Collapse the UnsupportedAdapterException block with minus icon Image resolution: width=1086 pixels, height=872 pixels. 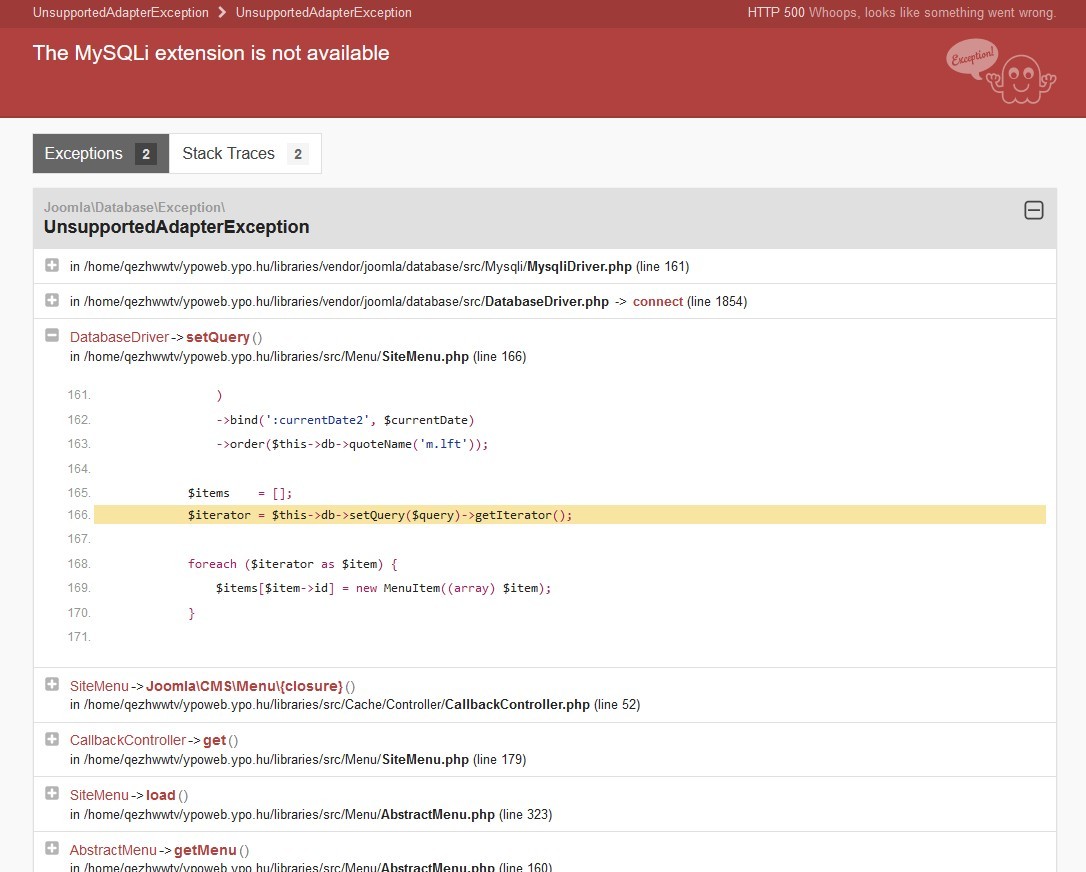1034,210
